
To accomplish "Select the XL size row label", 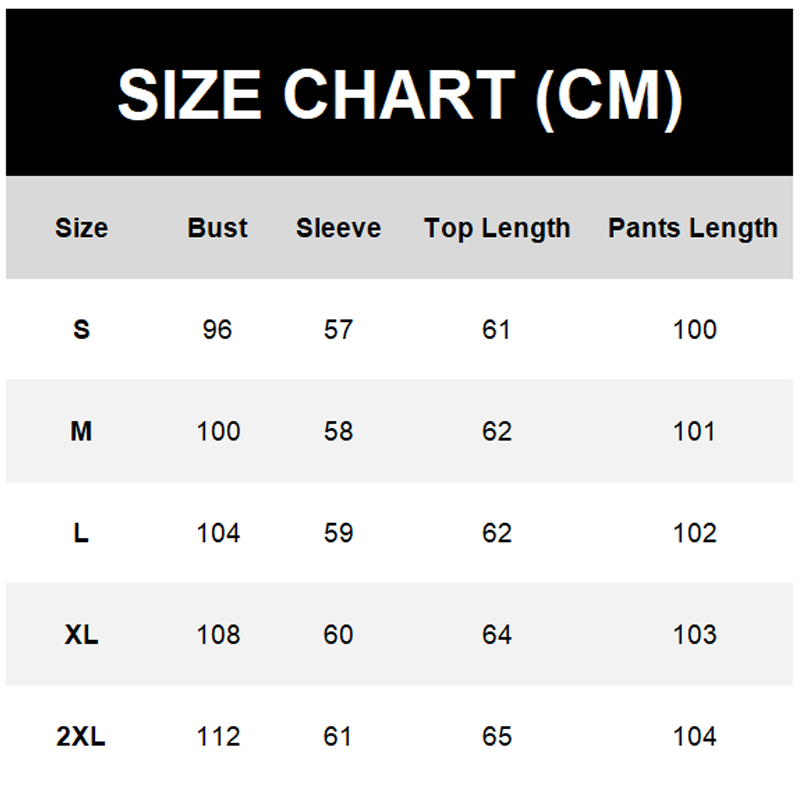I will 81,635.
